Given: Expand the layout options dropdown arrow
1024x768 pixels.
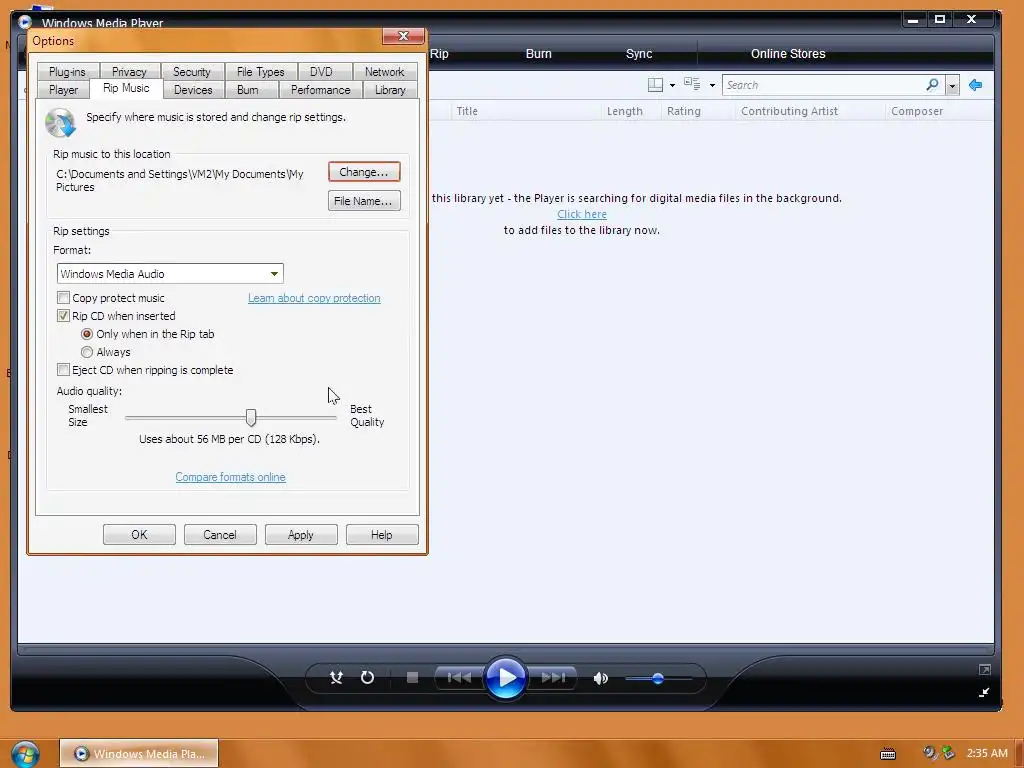Looking at the screenshot, I should (x=672, y=85).
